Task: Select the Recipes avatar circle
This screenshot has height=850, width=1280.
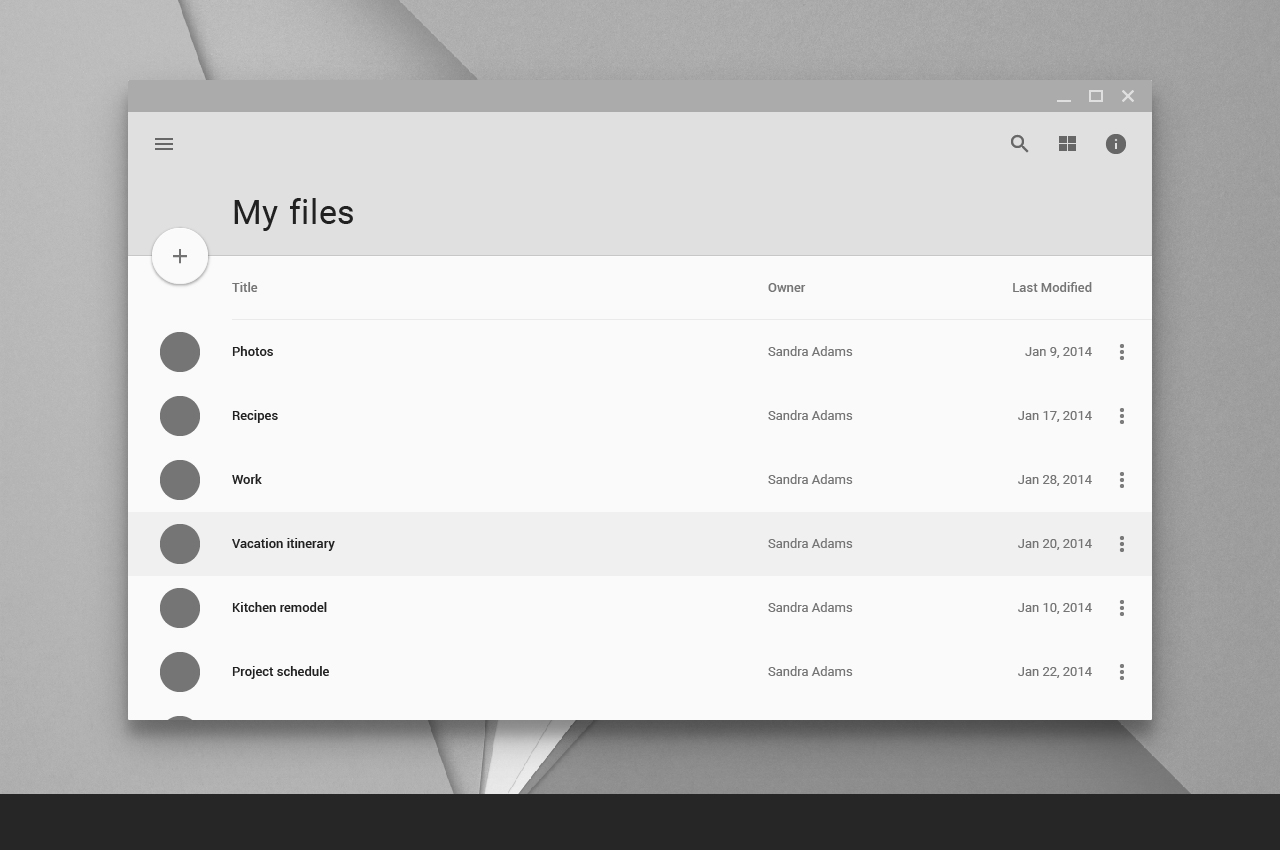Action: [180, 416]
